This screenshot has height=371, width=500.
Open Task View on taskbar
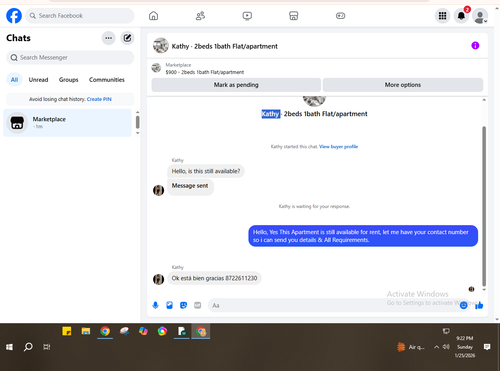[47, 347]
